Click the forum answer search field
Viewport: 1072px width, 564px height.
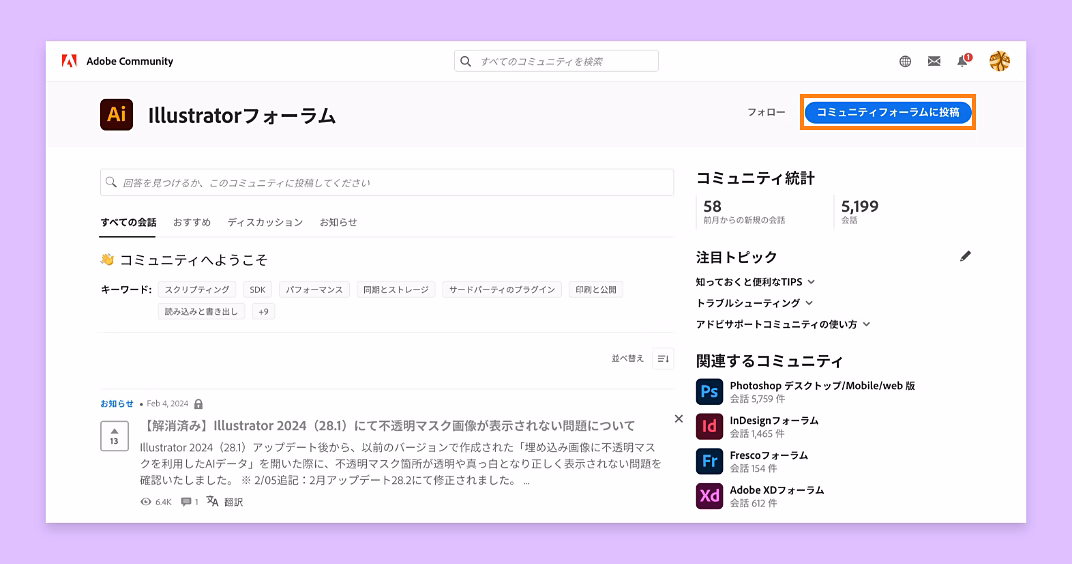pos(386,183)
